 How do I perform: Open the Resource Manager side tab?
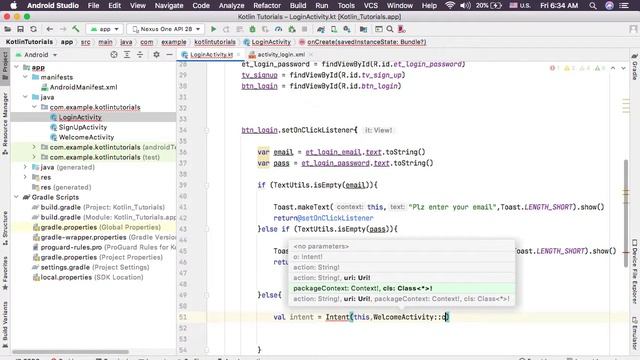tap(5, 124)
